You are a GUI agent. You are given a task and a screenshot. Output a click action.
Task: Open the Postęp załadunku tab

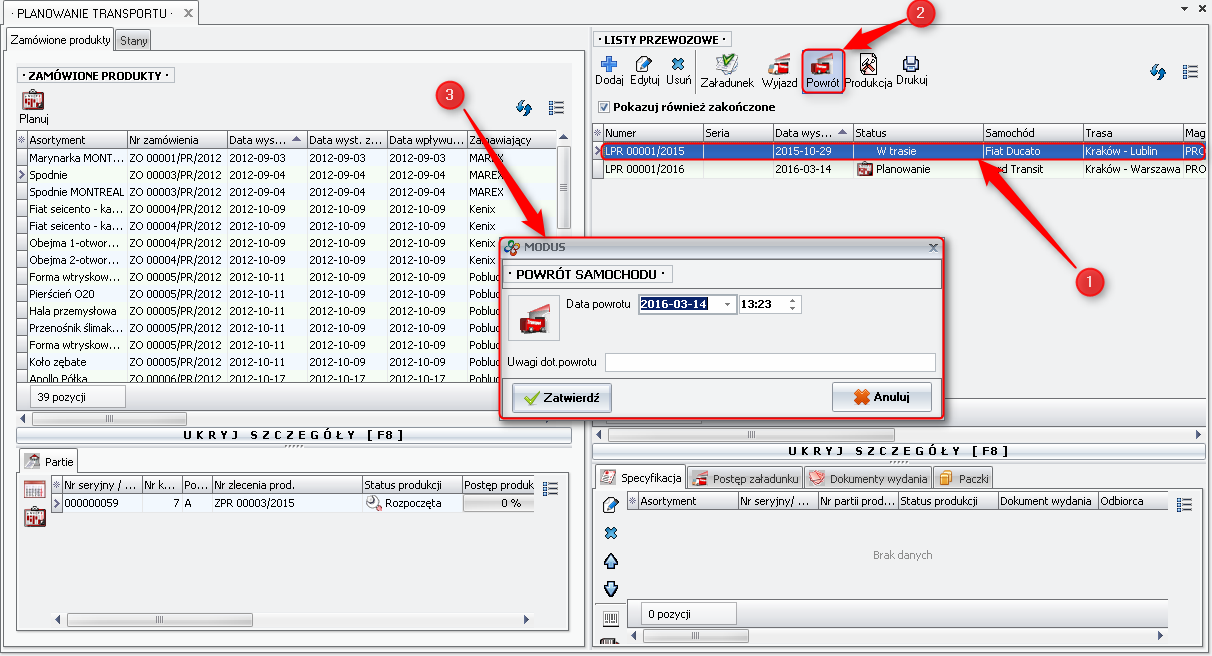click(746, 479)
